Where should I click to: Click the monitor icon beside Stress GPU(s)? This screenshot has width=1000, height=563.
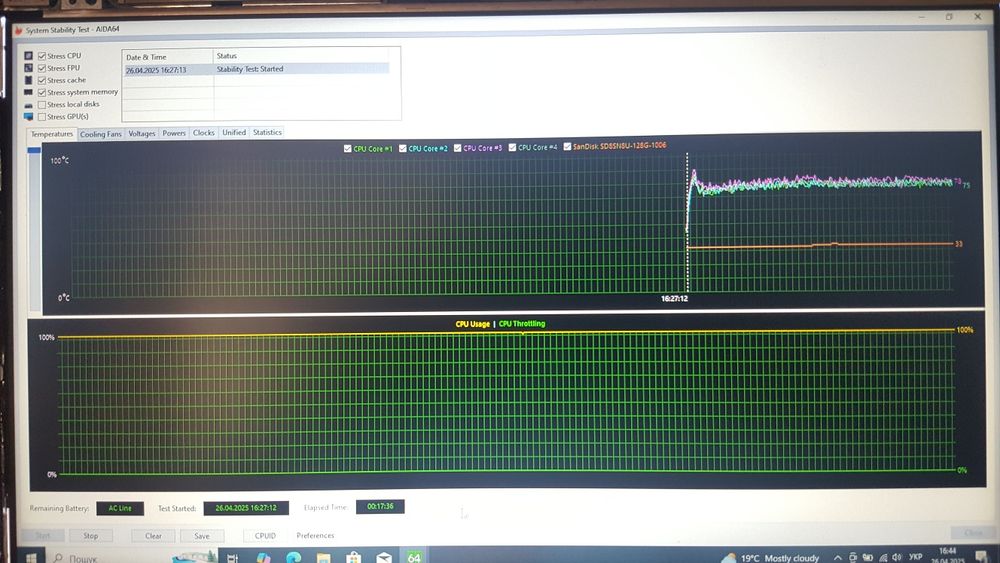pos(29,117)
